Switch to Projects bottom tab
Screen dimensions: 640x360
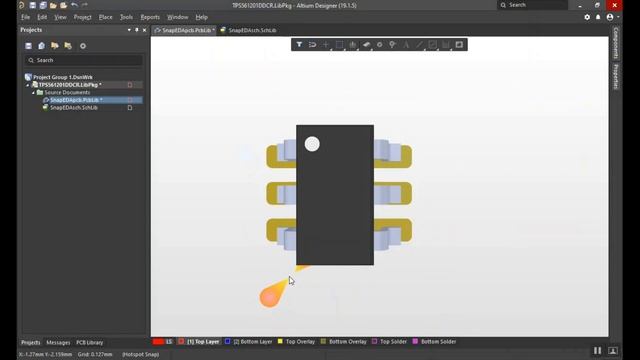(31, 342)
